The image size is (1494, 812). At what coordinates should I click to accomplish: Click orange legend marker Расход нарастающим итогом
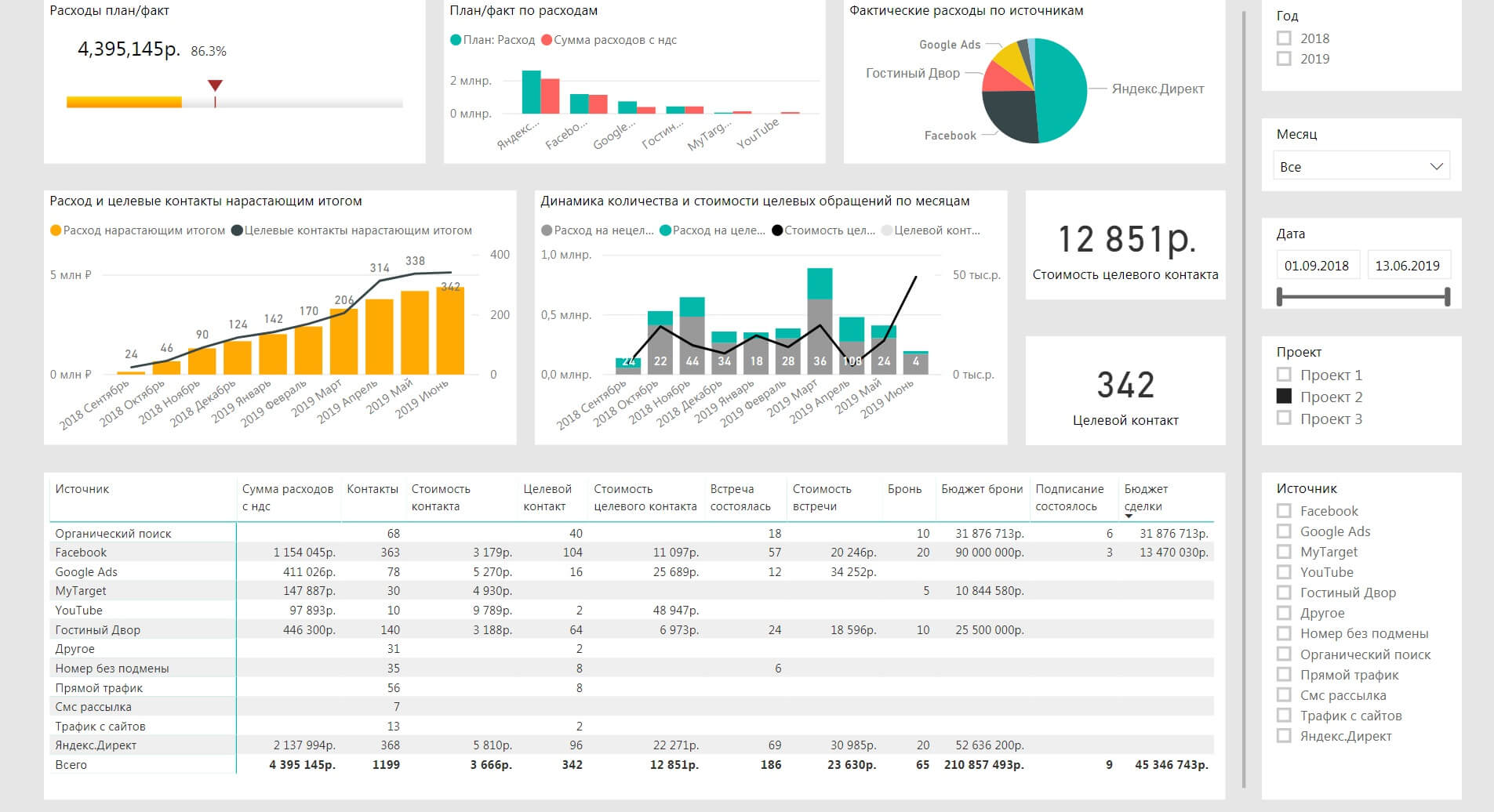(56, 230)
